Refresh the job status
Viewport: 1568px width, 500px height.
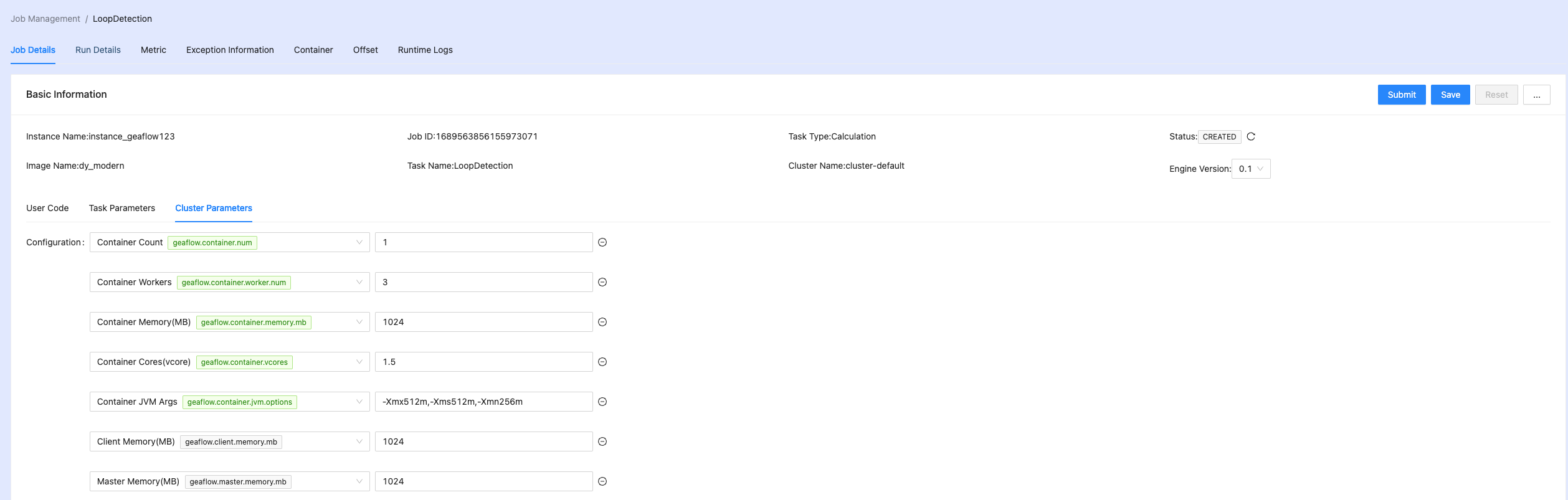click(1251, 136)
